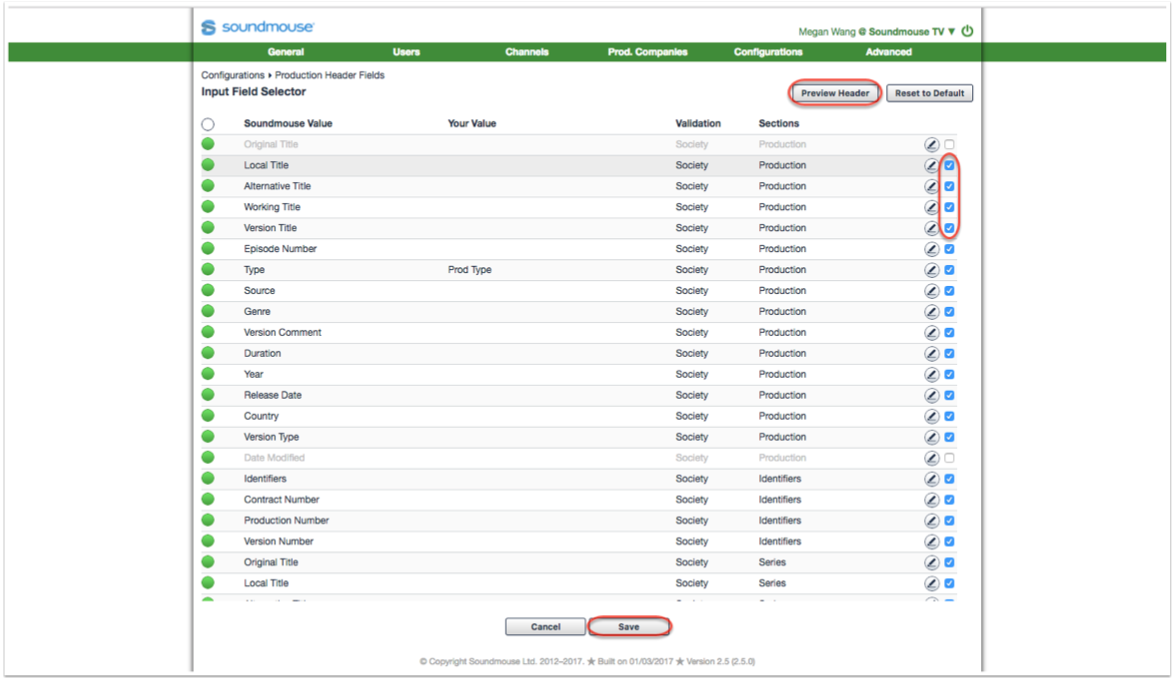
Task: Click the "Prod Type" value cell
Action: 469,270
